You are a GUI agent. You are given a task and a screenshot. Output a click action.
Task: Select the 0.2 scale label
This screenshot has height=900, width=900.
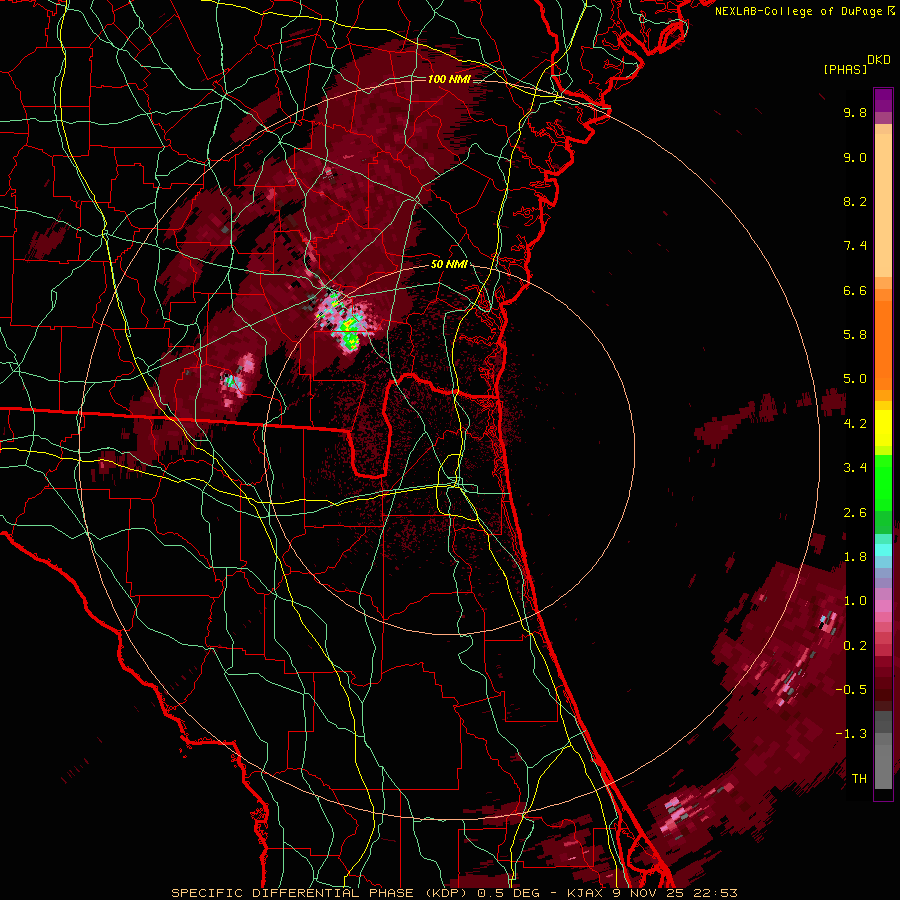coord(855,646)
